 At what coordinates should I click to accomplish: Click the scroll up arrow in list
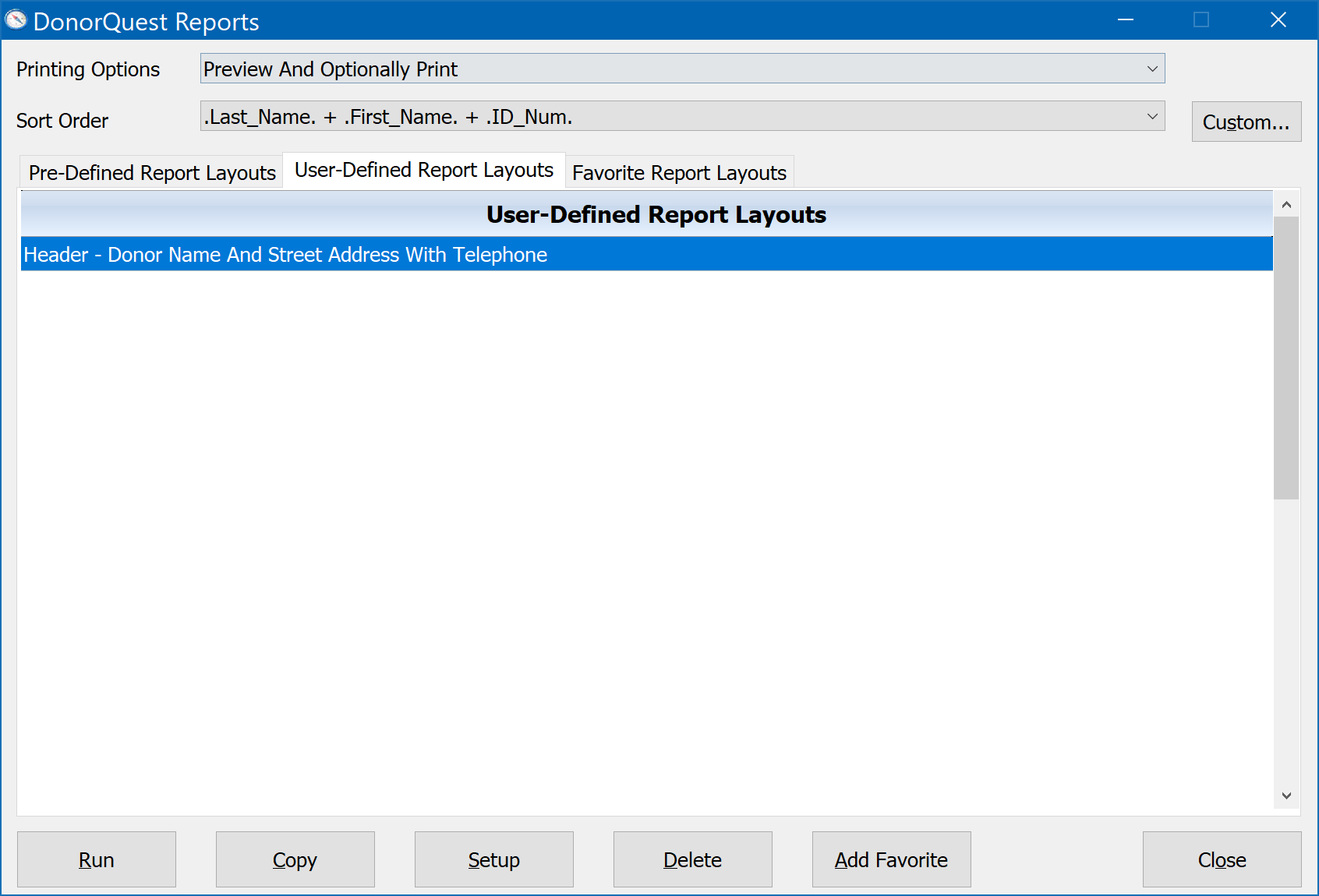click(x=1286, y=204)
